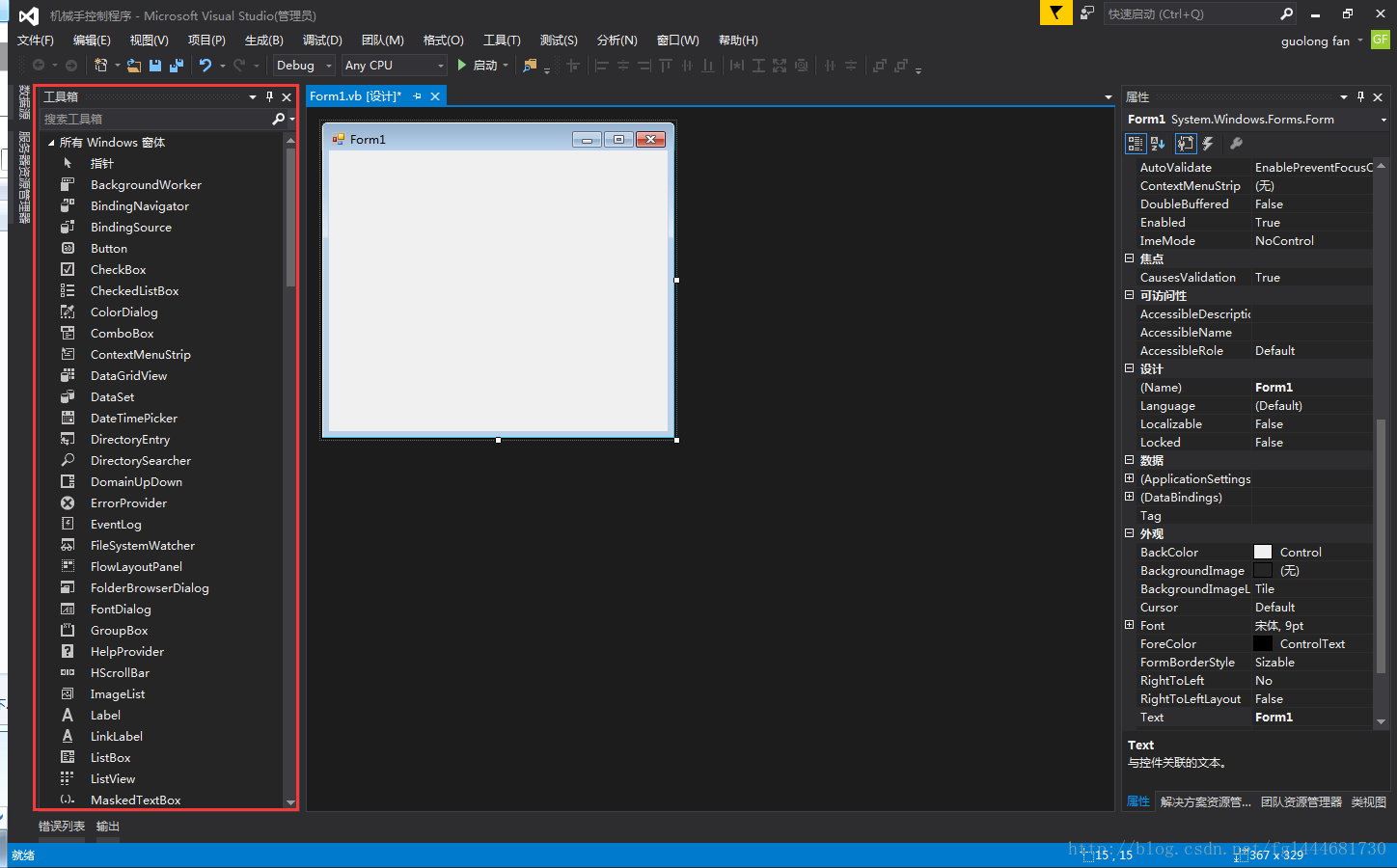Start debugging with the green play button
The width and height of the screenshot is (1397, 868).
(x=461, y=65)
